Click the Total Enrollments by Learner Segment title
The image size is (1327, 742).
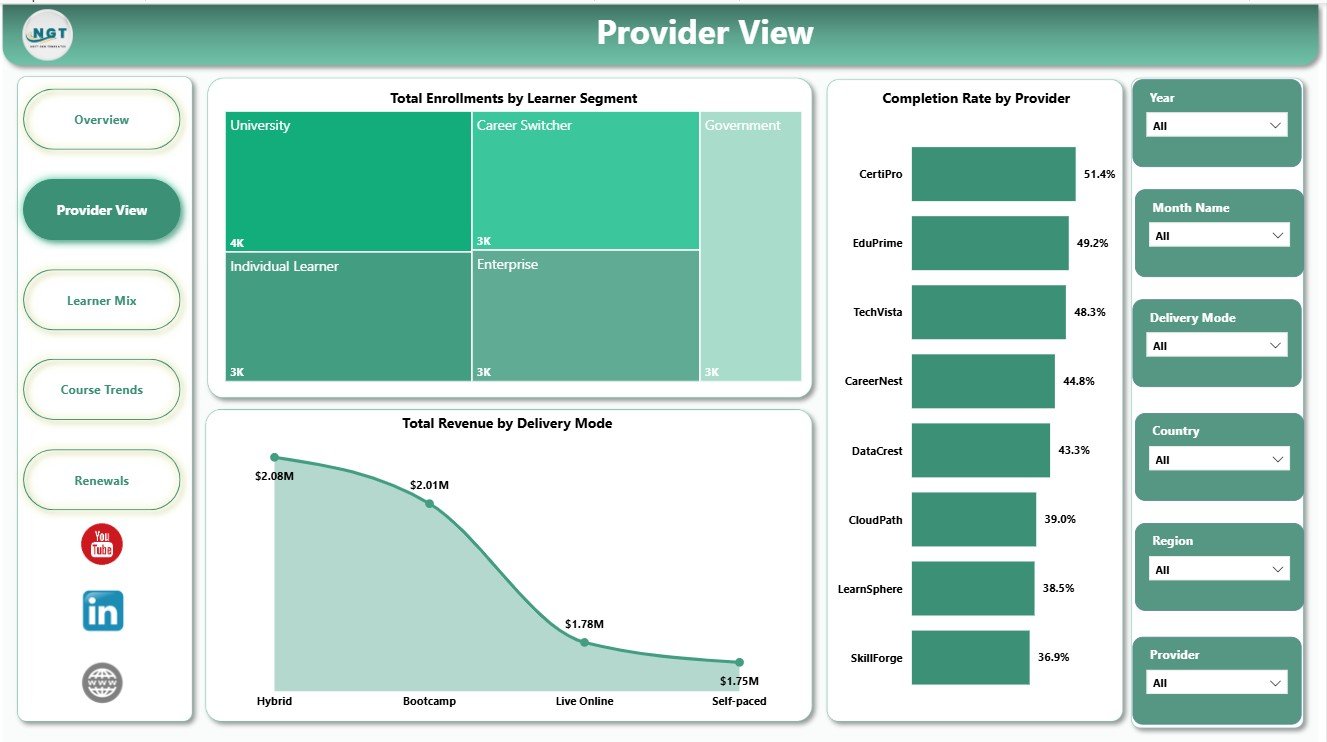514,98
